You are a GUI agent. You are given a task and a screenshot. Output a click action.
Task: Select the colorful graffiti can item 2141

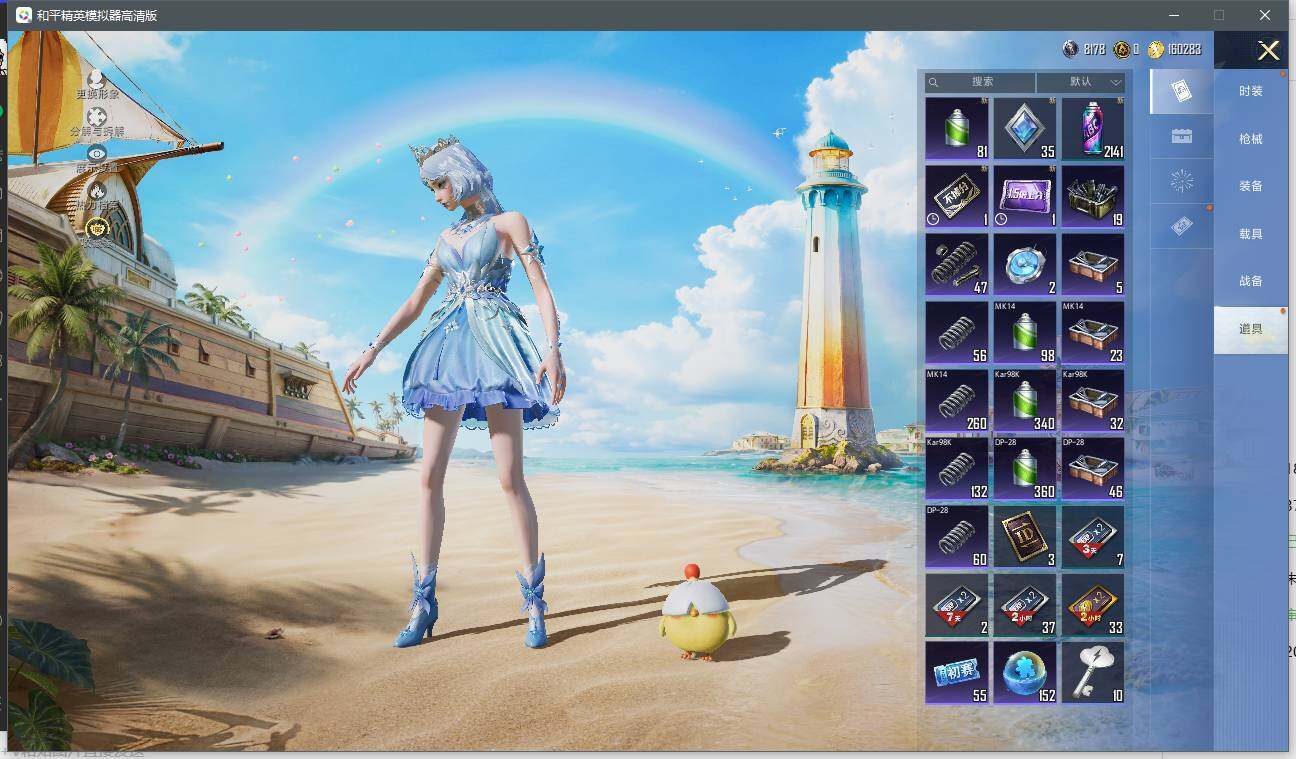click(1093, 129)
